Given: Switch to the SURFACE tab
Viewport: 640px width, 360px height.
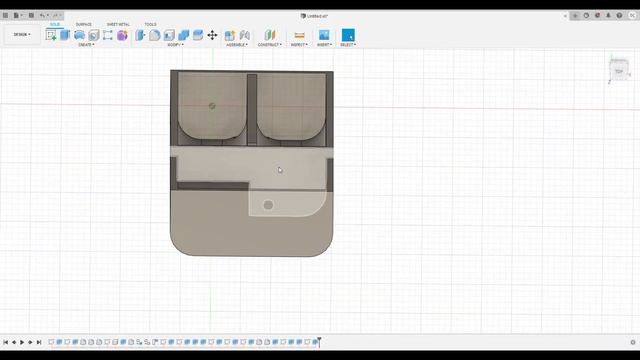Looking at the screenshot, I should [x=84, y=24].
